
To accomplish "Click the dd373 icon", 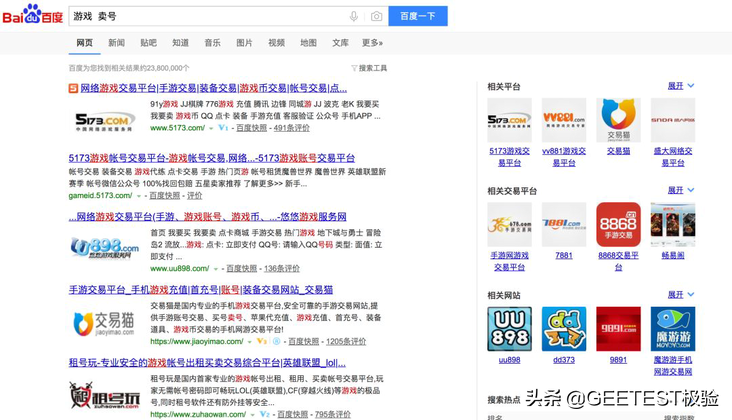I will (x=564, y=329).
